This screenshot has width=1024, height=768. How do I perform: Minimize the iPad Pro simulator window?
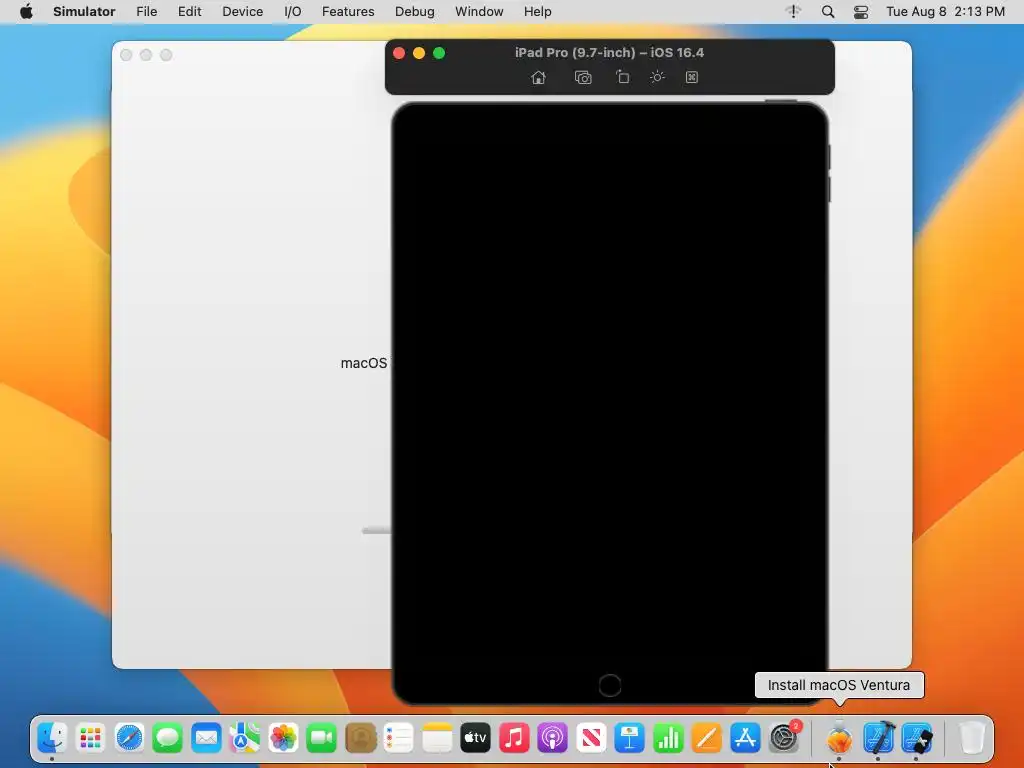tap(419, 53)
